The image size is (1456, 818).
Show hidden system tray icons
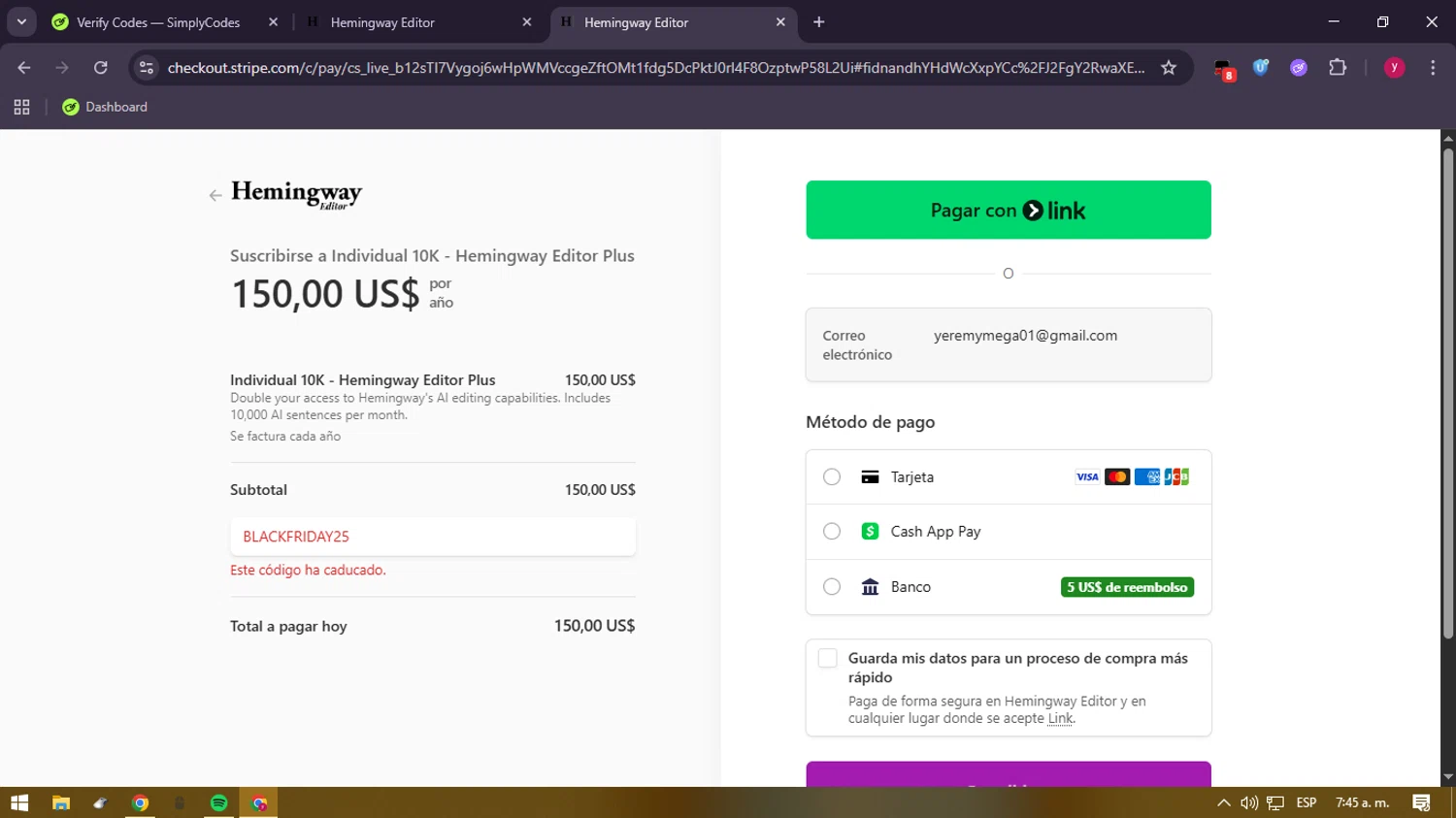click(1223, 802)
